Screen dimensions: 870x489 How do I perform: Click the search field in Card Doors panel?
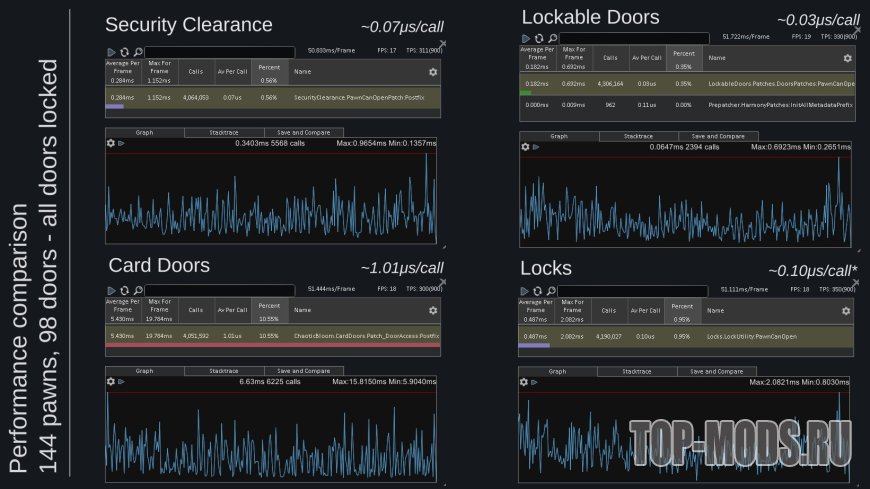(x=220, y=290)
